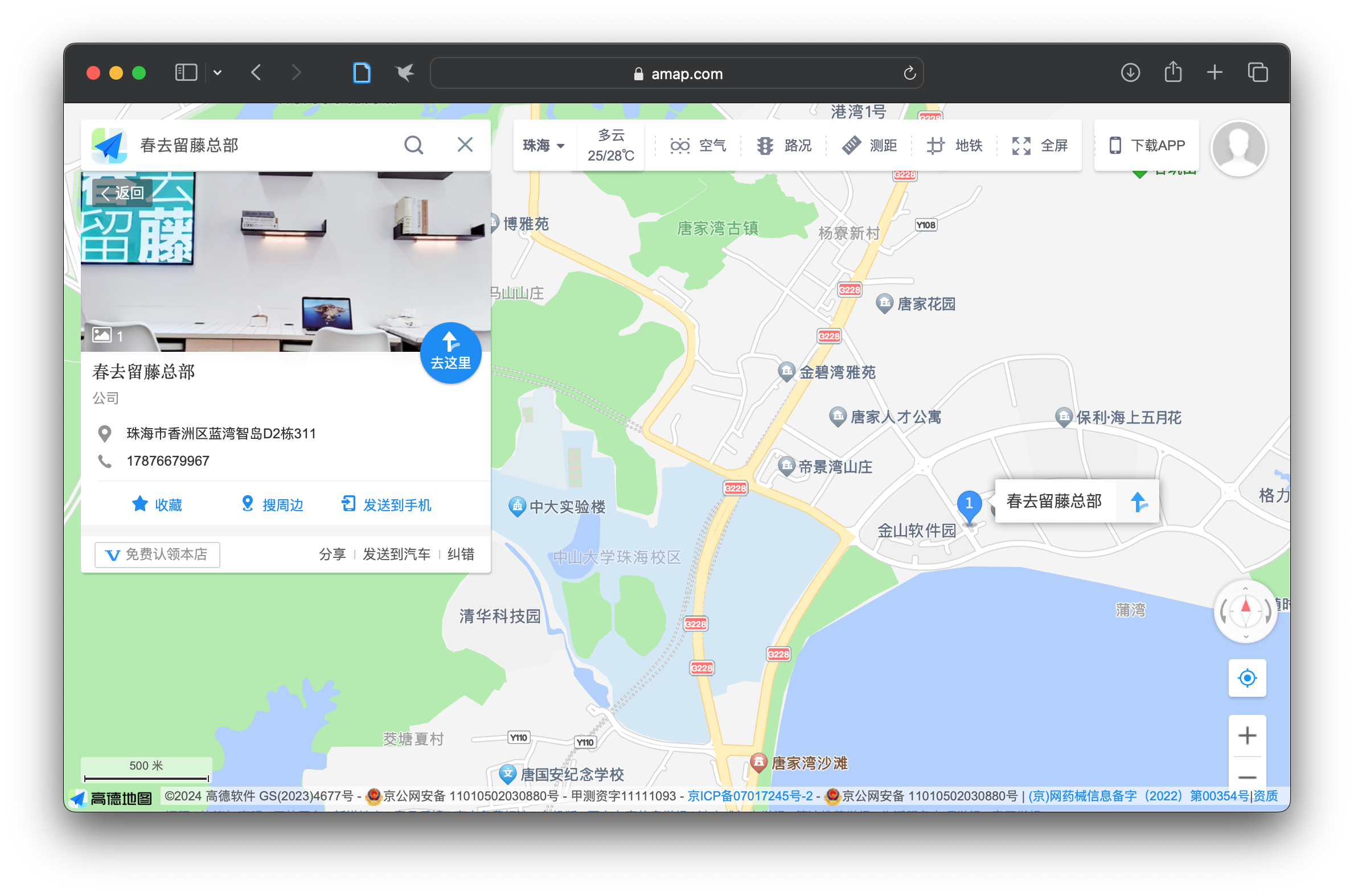Toggle 全屏 fullscreen mode
The width and height of the screenshot is (1354, 896).
[1039, 146]
